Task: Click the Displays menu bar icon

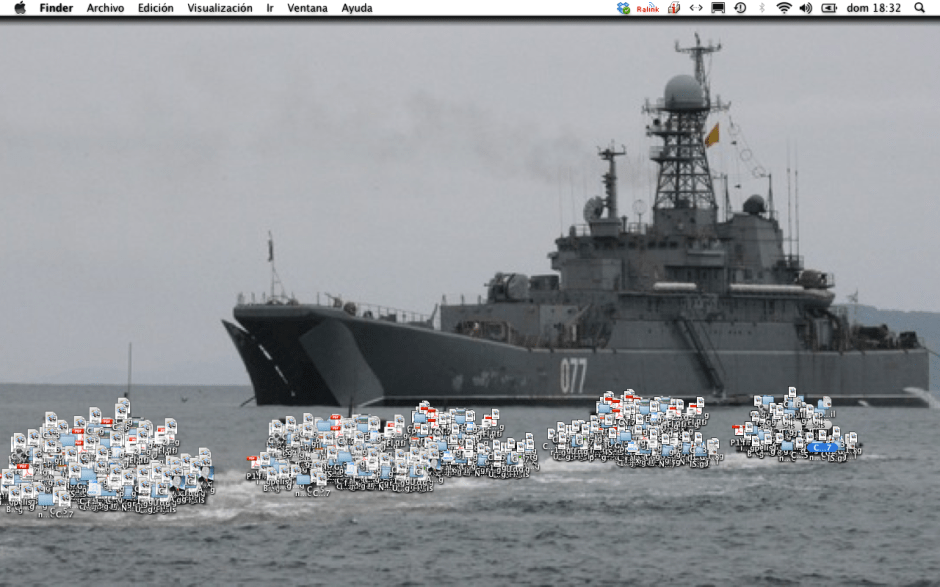Action: (x=720, y=8)
